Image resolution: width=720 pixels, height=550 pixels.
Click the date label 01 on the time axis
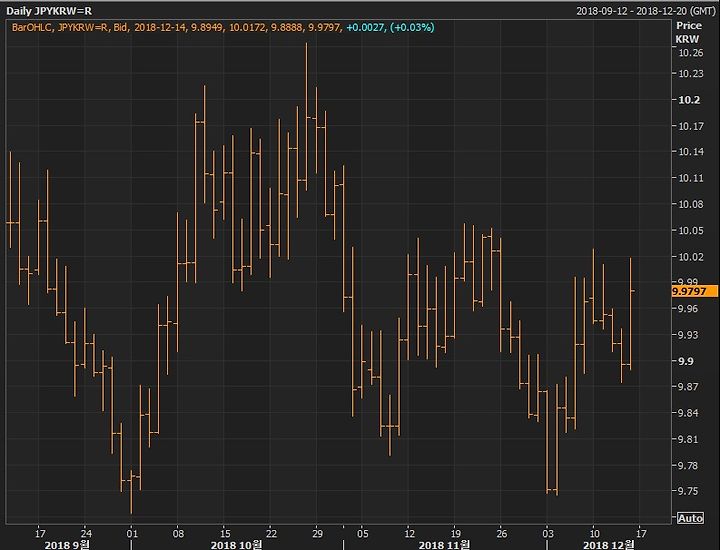point(132,533)
